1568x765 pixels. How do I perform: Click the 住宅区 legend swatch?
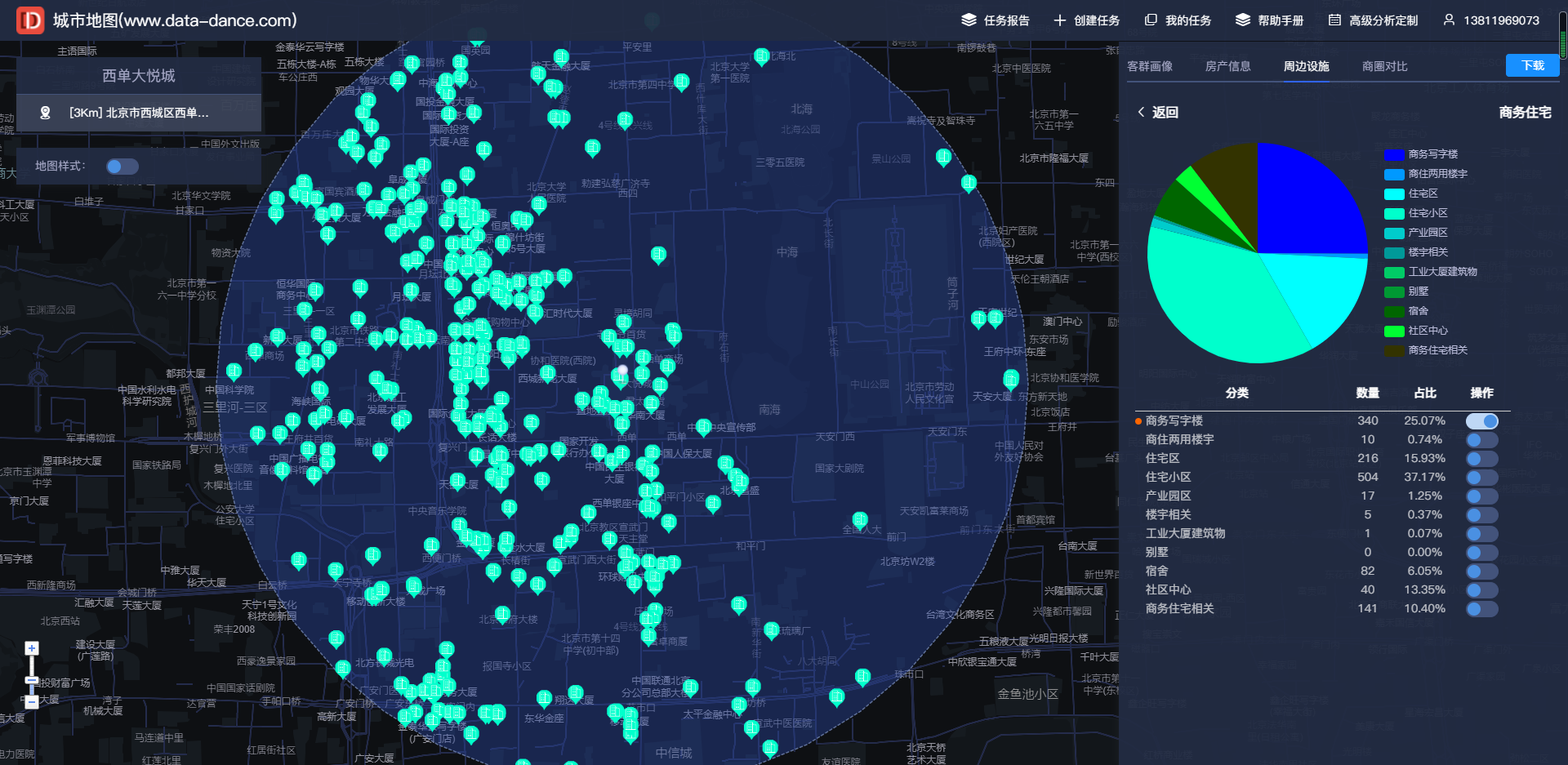point(1394,193)
